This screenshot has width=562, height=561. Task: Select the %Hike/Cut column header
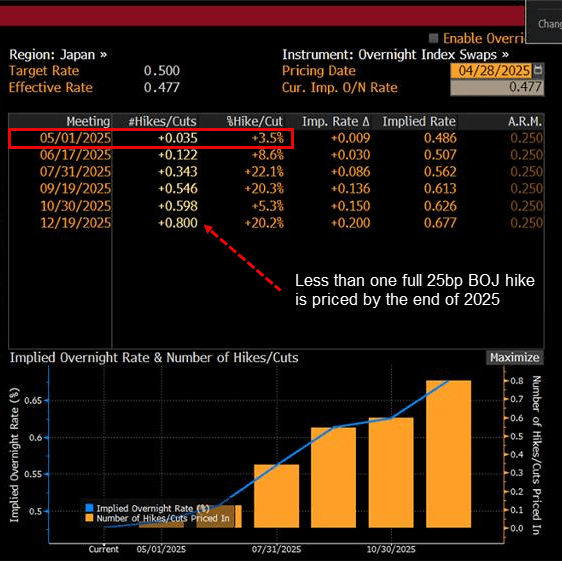point(254,122)
